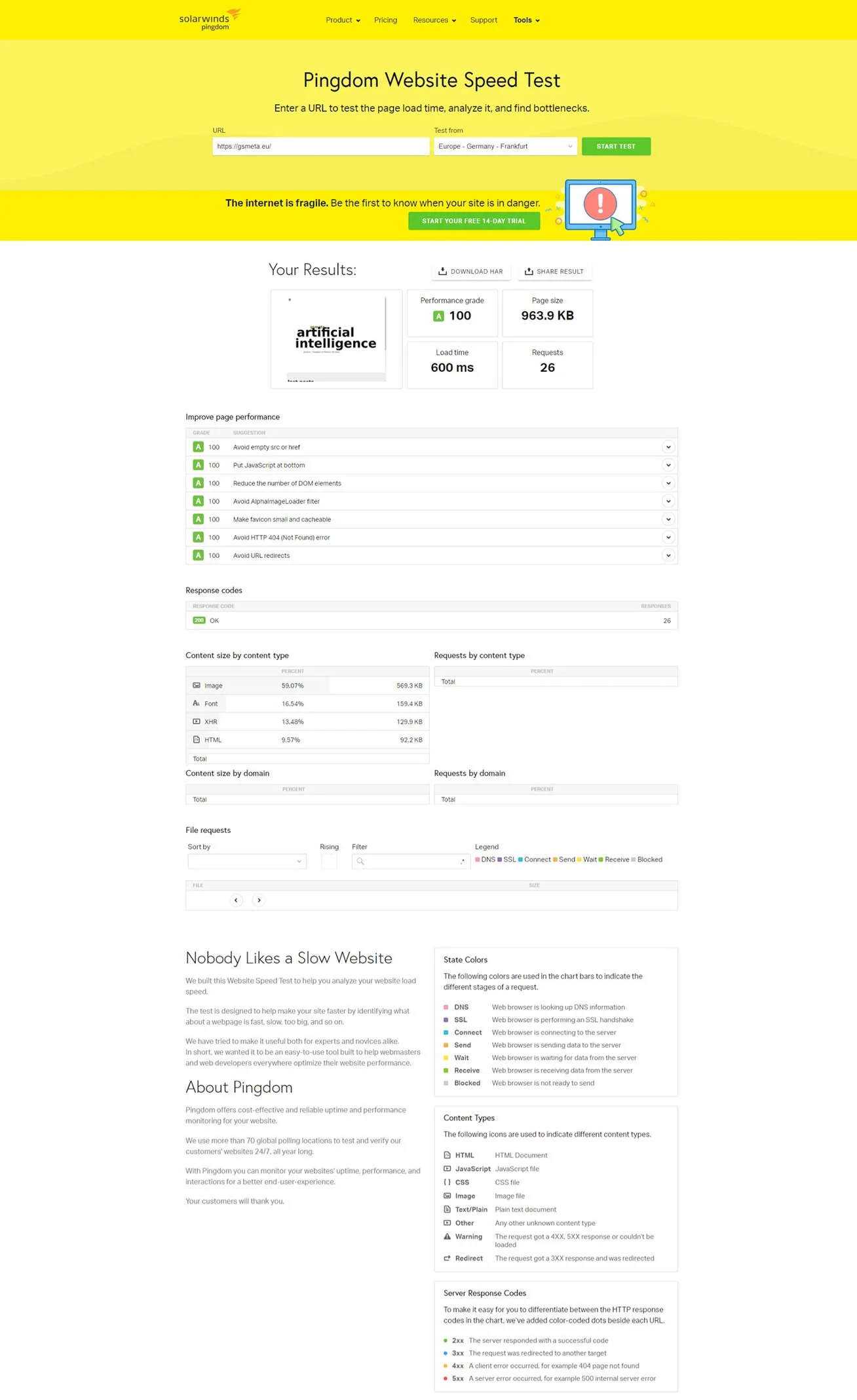Click the yellow Wait legend swatch
This screenshot has width=857, height=1400.
click(579, 860)
